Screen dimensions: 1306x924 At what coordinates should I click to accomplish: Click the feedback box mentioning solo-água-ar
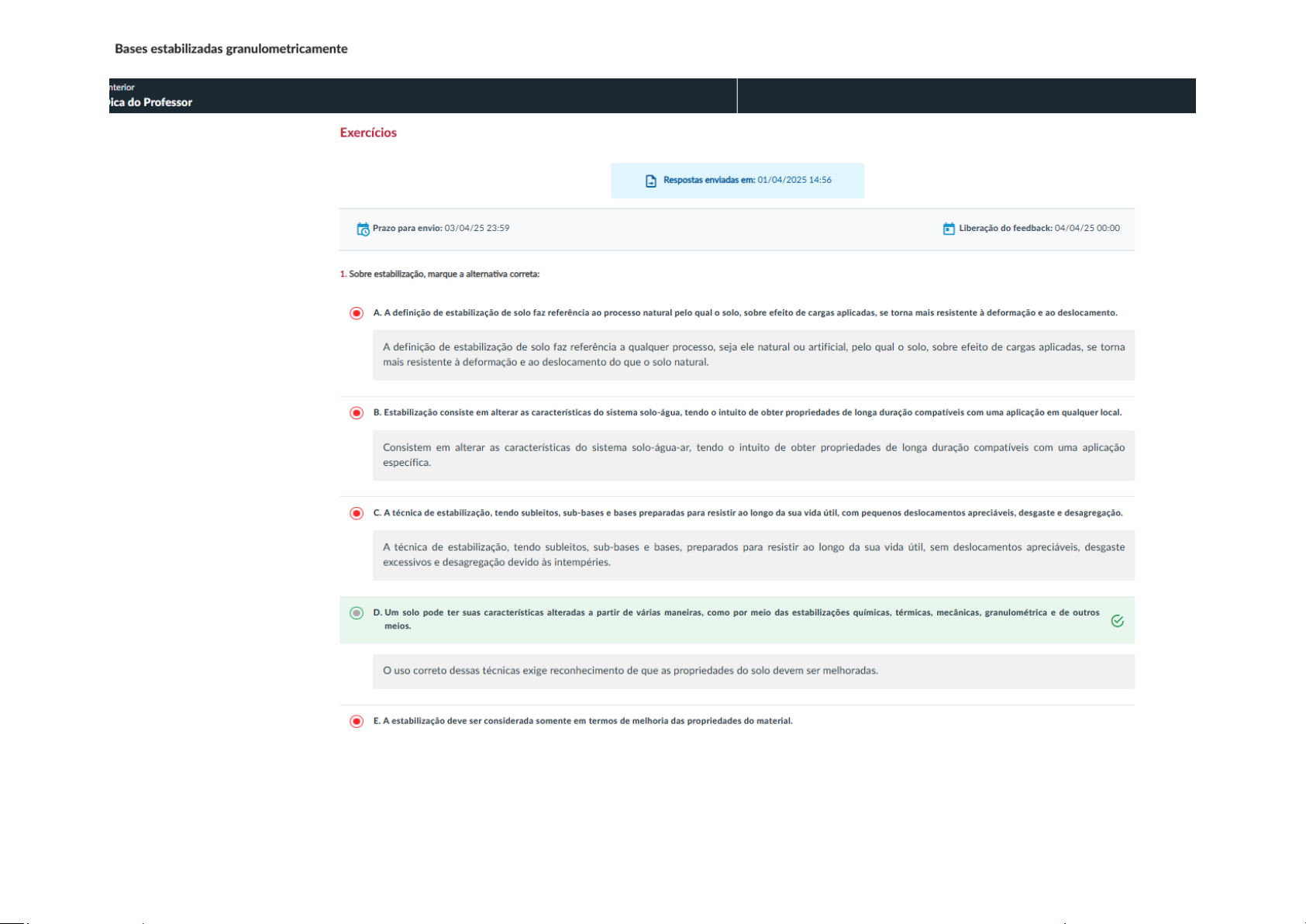[753, 455]
